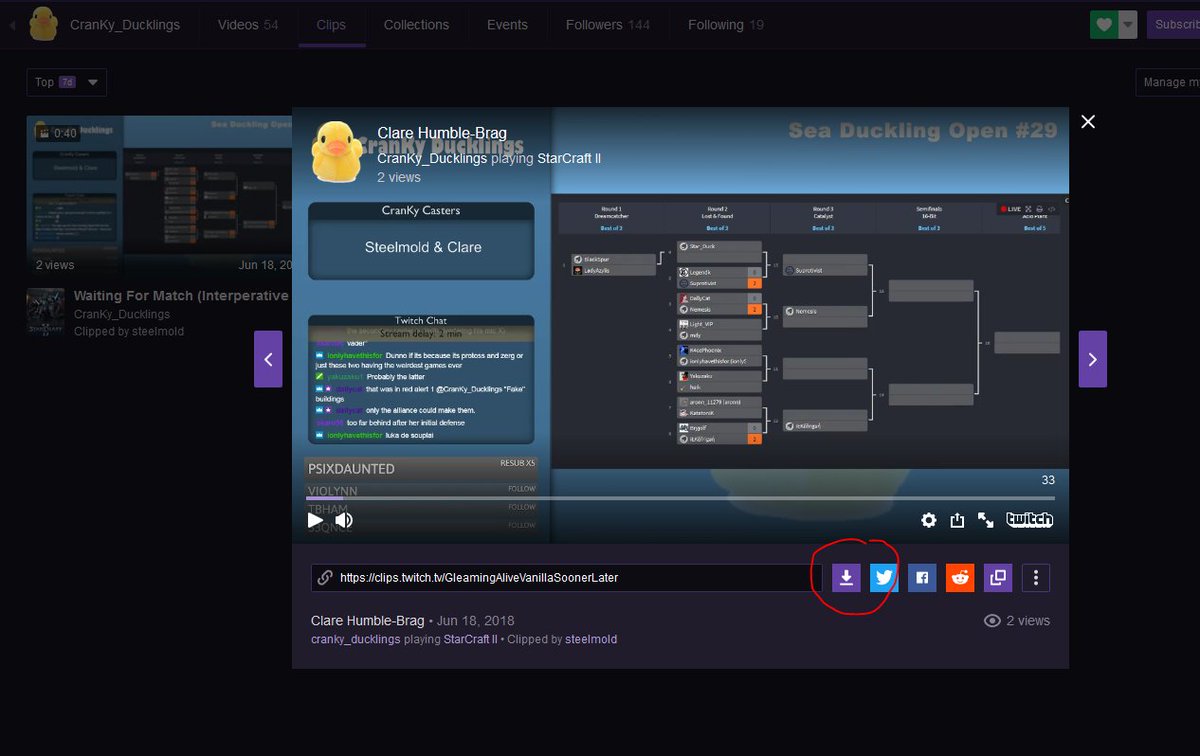This screenshot has width=1200, height=756.
Task: Click StarCraft II link in player overlay
Action: tap(569, 158)
